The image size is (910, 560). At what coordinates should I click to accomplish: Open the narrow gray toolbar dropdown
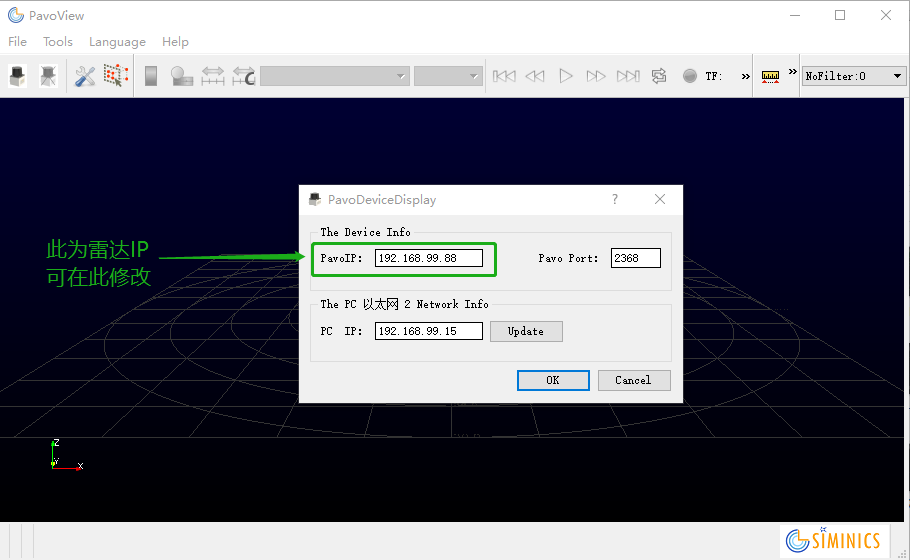coord(448,76)
